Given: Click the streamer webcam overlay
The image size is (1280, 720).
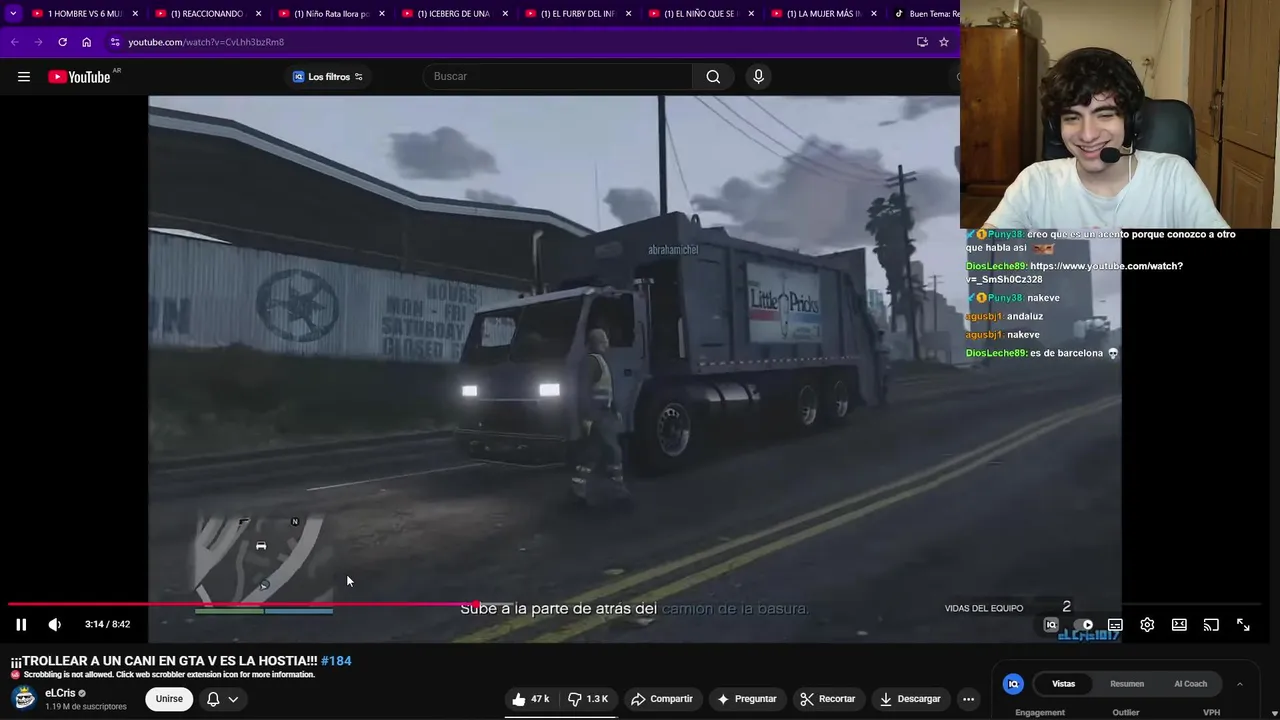Looking at the screenshot, I should 1120,115.
